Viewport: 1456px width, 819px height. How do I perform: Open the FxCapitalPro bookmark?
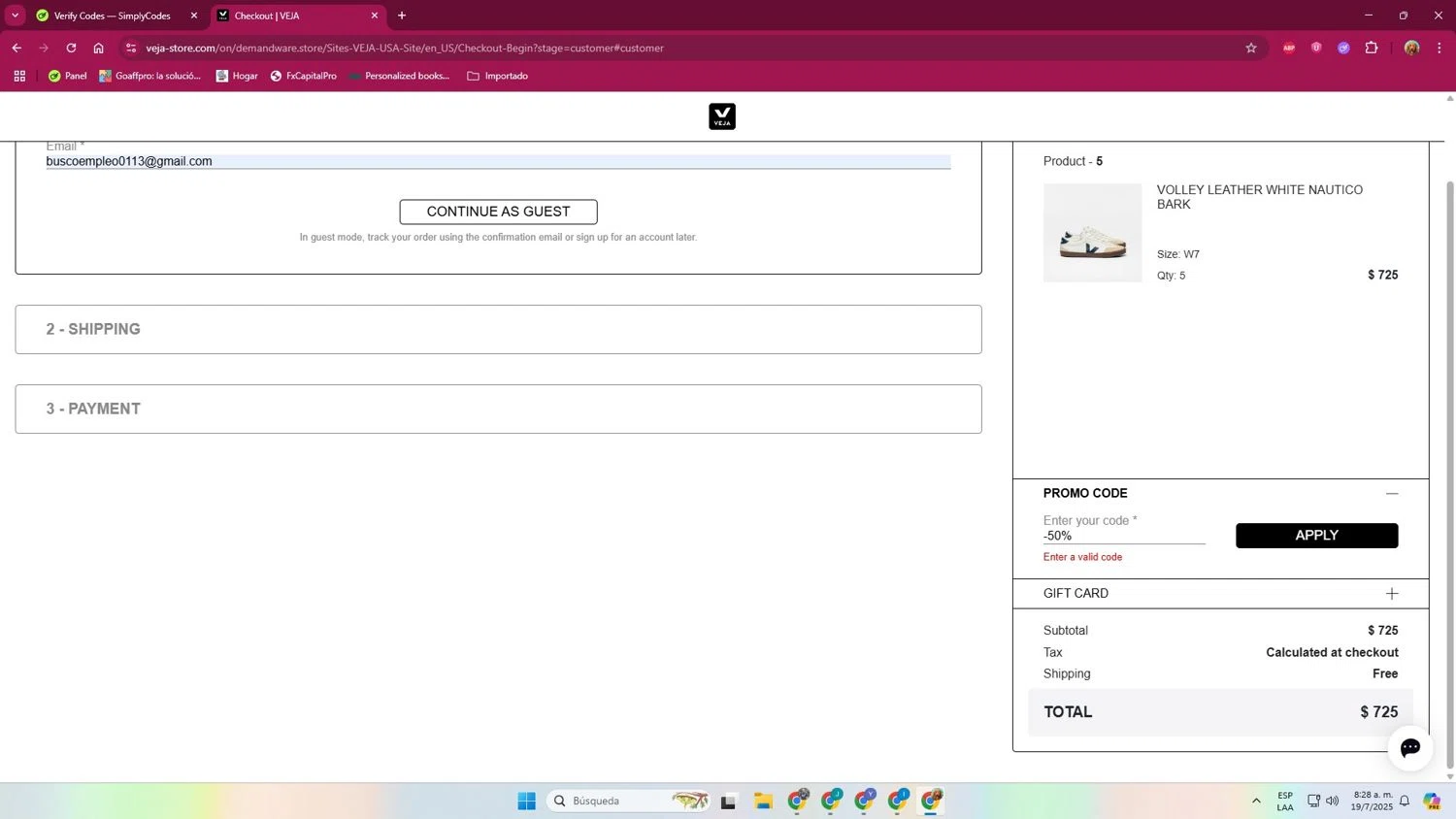point(303,76)
